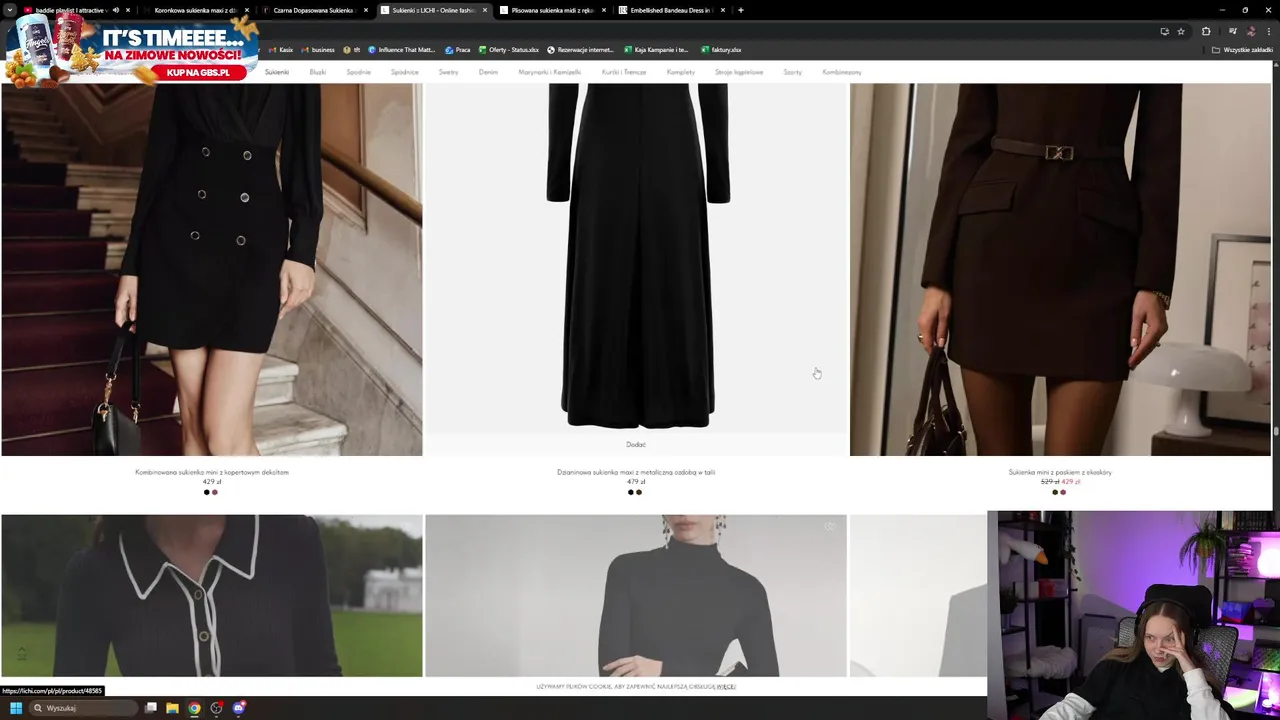Open the Komplety category
The height and width of the screenshot is (720, 1280).
(x=681, y=72)
